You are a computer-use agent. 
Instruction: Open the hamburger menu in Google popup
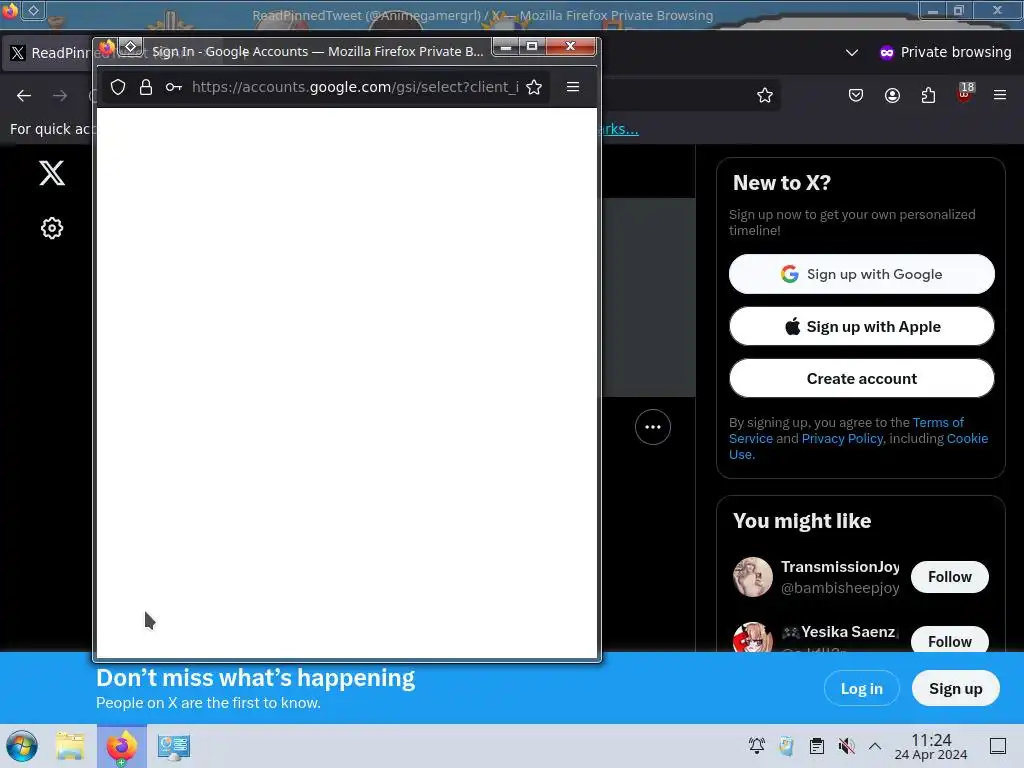click(573, 87)
